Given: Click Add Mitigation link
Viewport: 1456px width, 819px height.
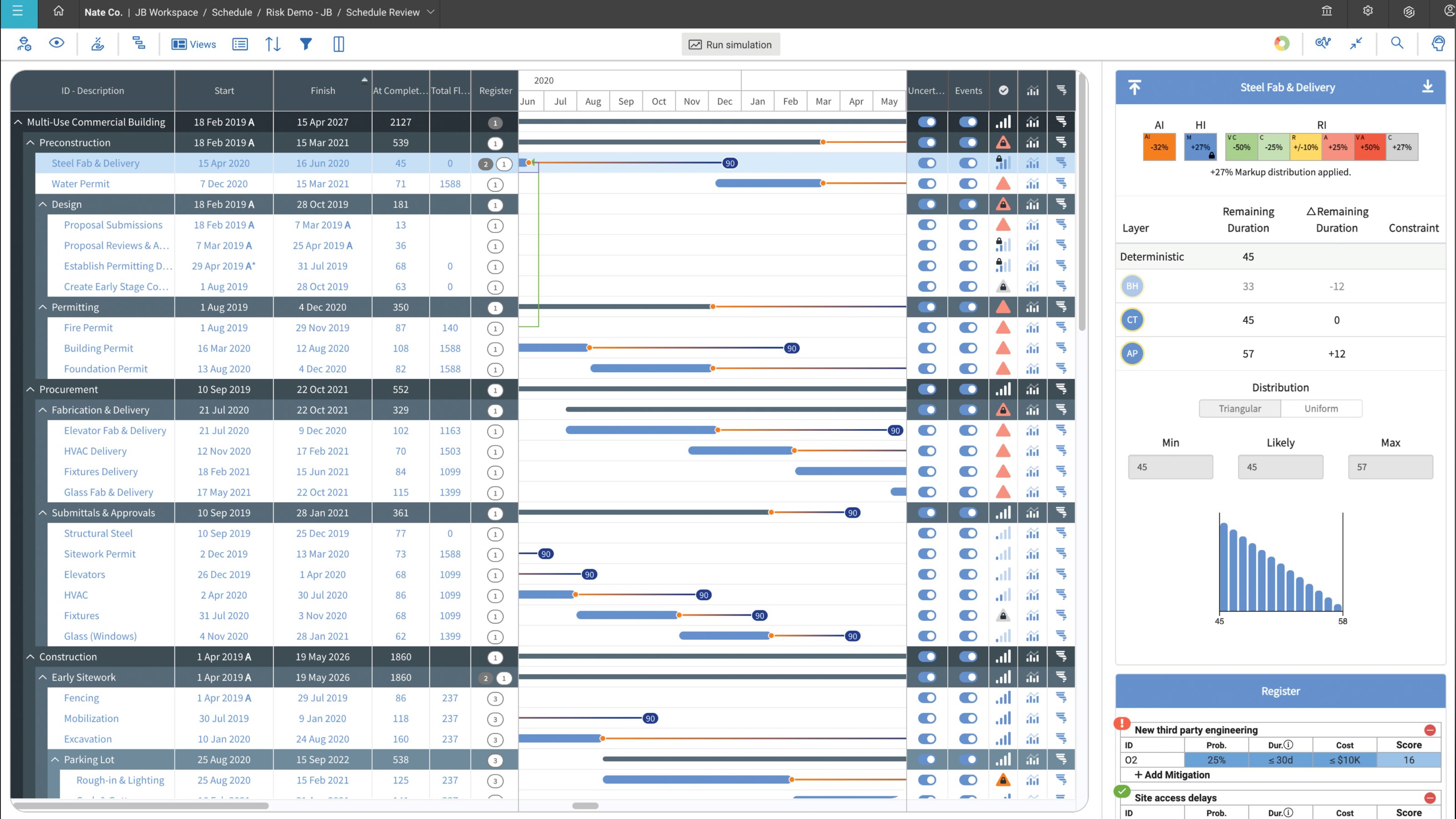Looking at the screenshot, I should pos(1172,775).
